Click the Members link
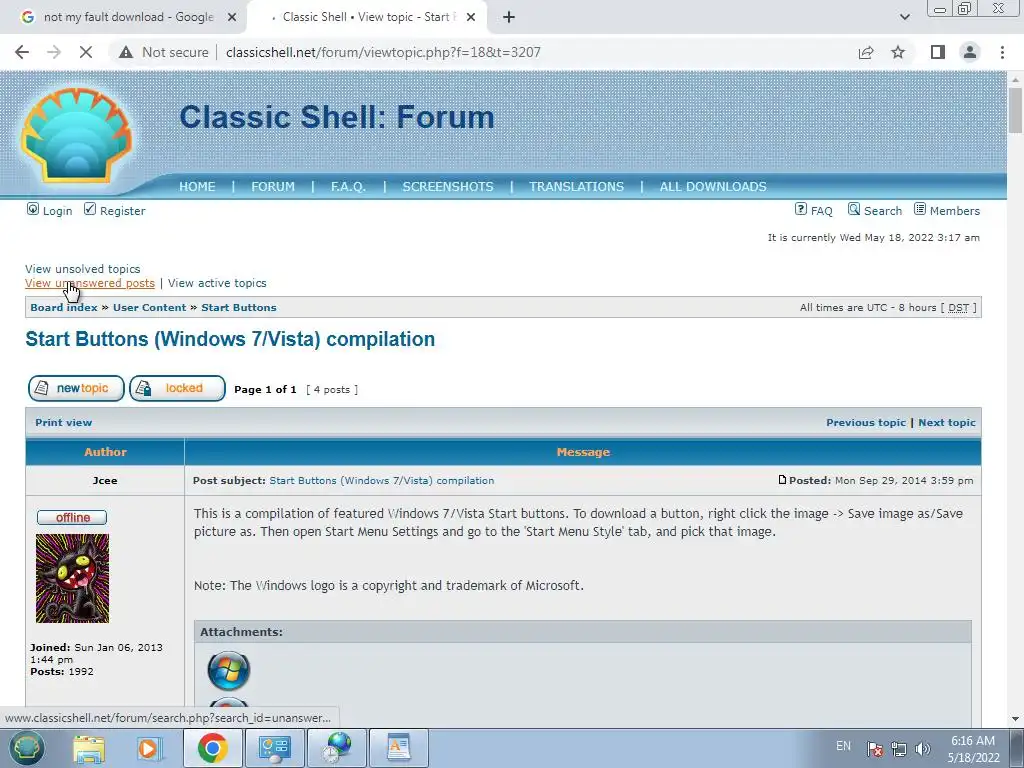 pos(955,211)
